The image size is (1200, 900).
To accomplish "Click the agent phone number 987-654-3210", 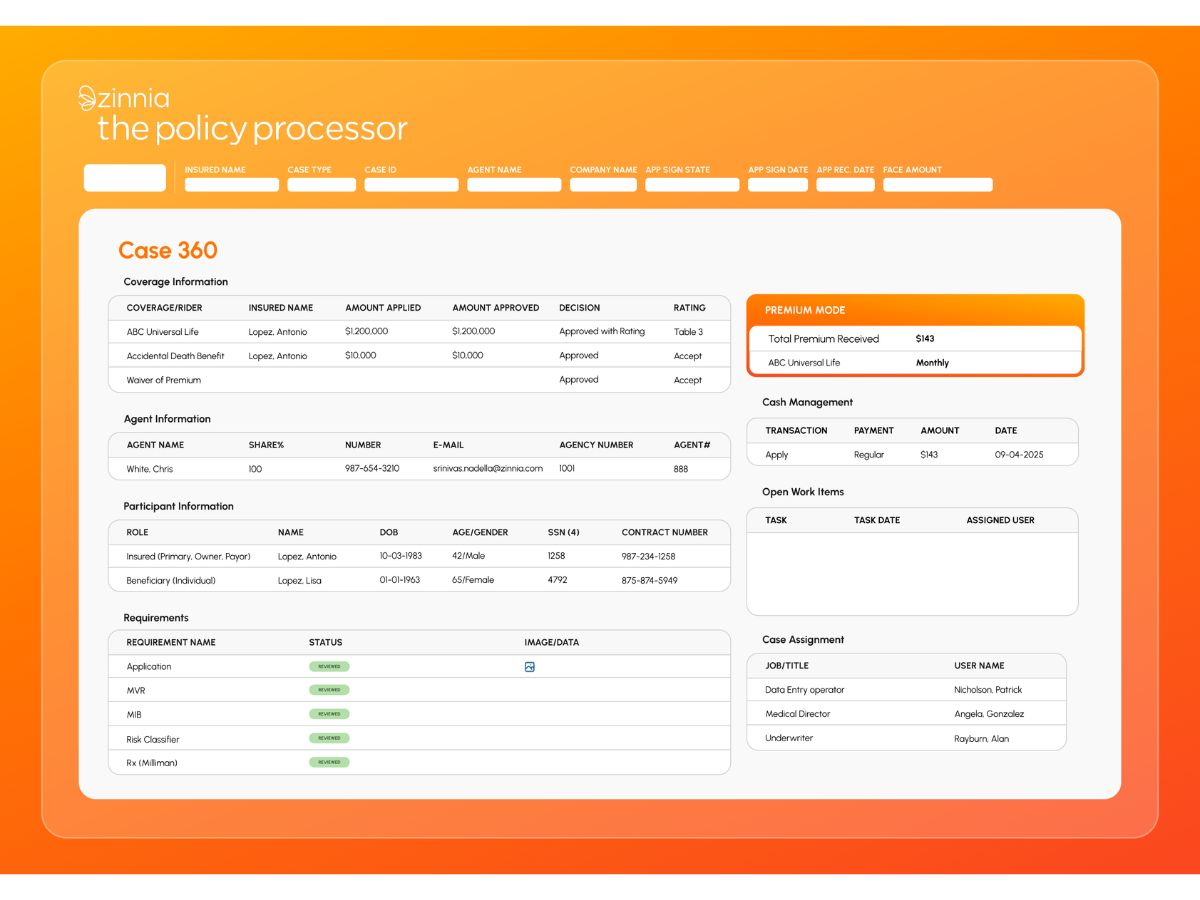I will [x=372, y=469].
